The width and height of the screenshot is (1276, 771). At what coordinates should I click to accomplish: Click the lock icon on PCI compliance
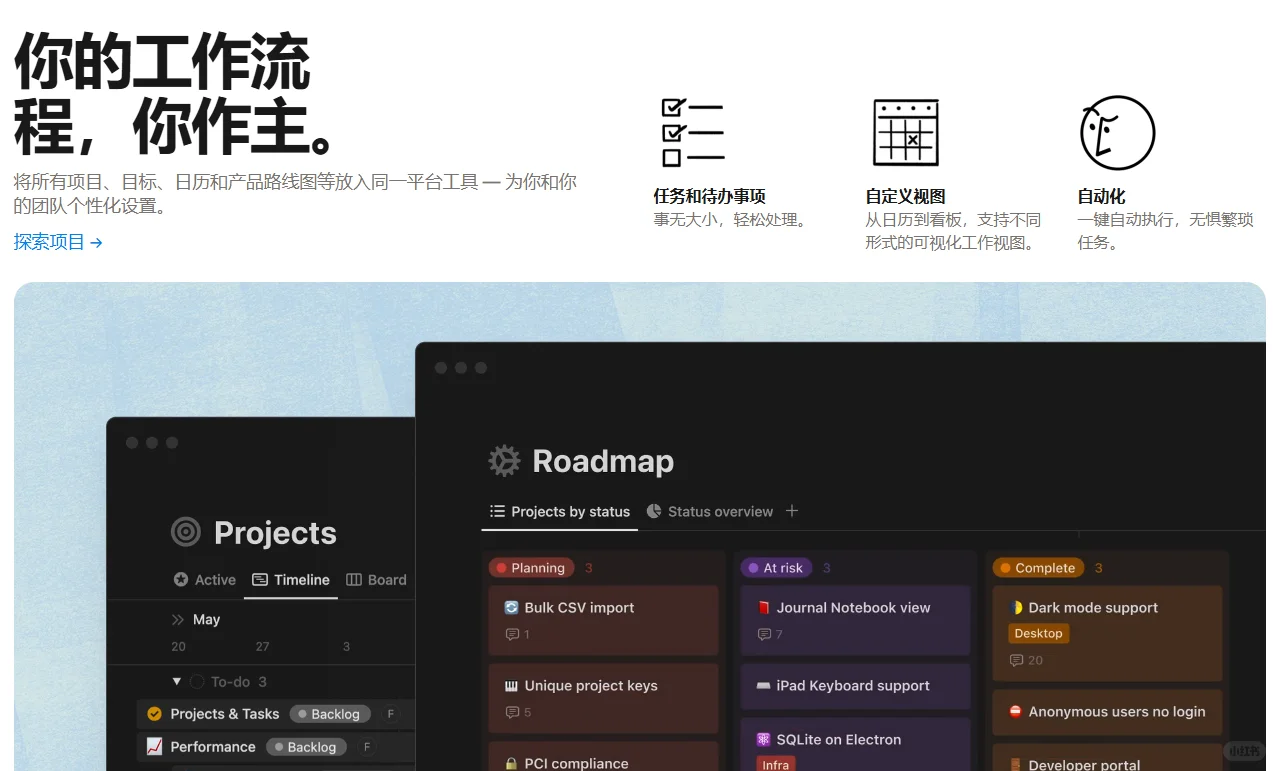click(509, 762)
